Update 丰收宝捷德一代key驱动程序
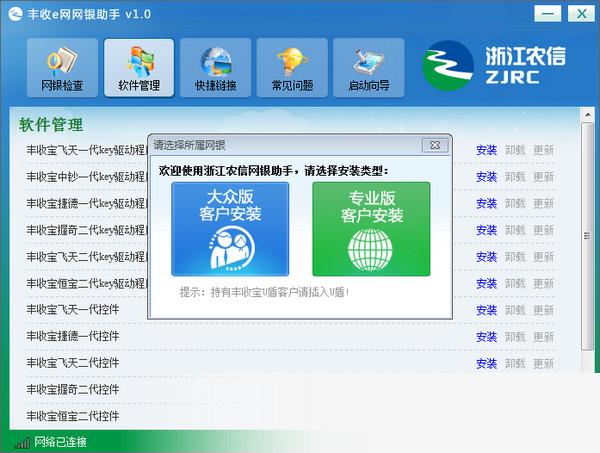 point(544,203)
